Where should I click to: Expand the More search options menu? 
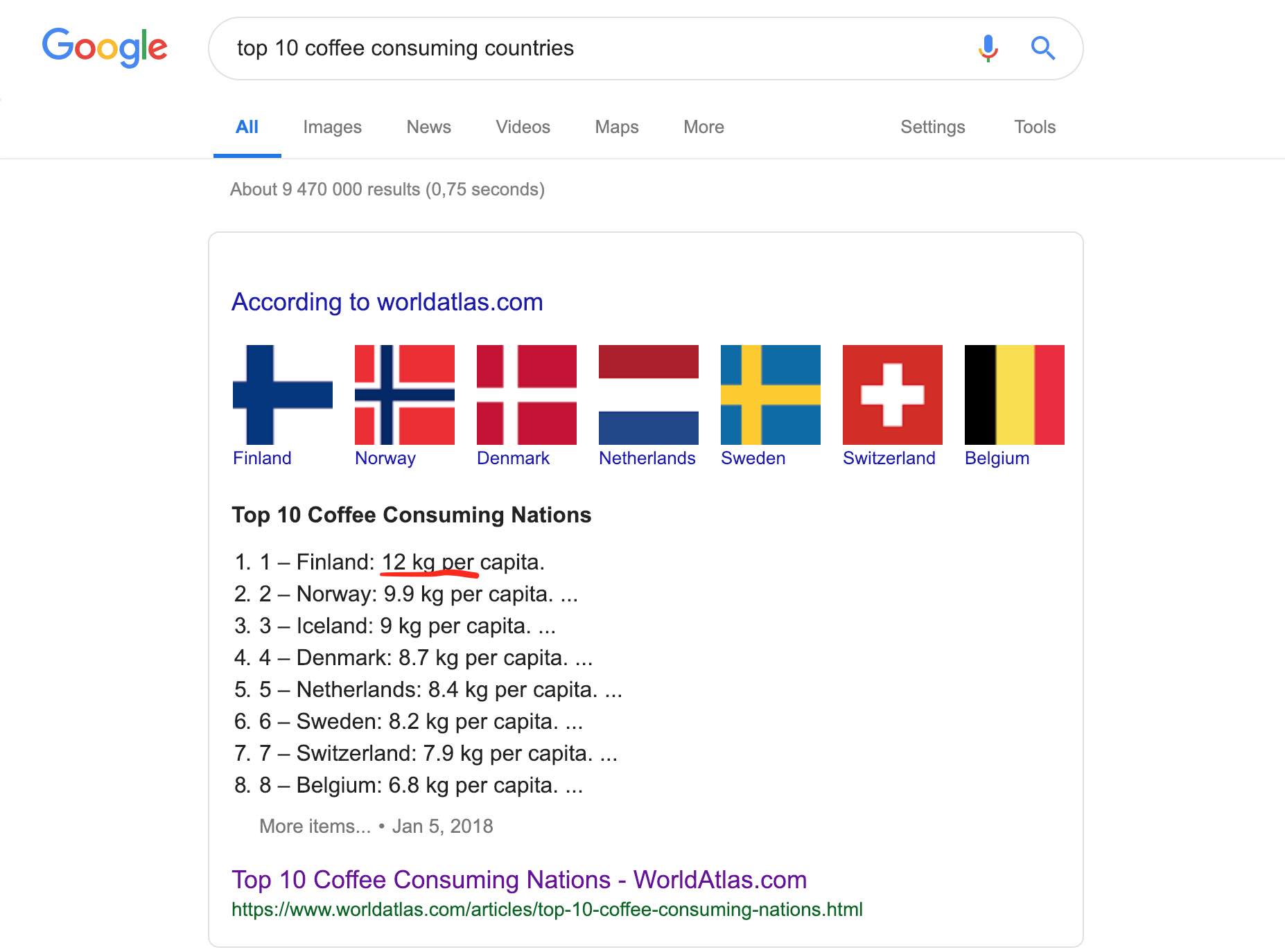(703, 127)
